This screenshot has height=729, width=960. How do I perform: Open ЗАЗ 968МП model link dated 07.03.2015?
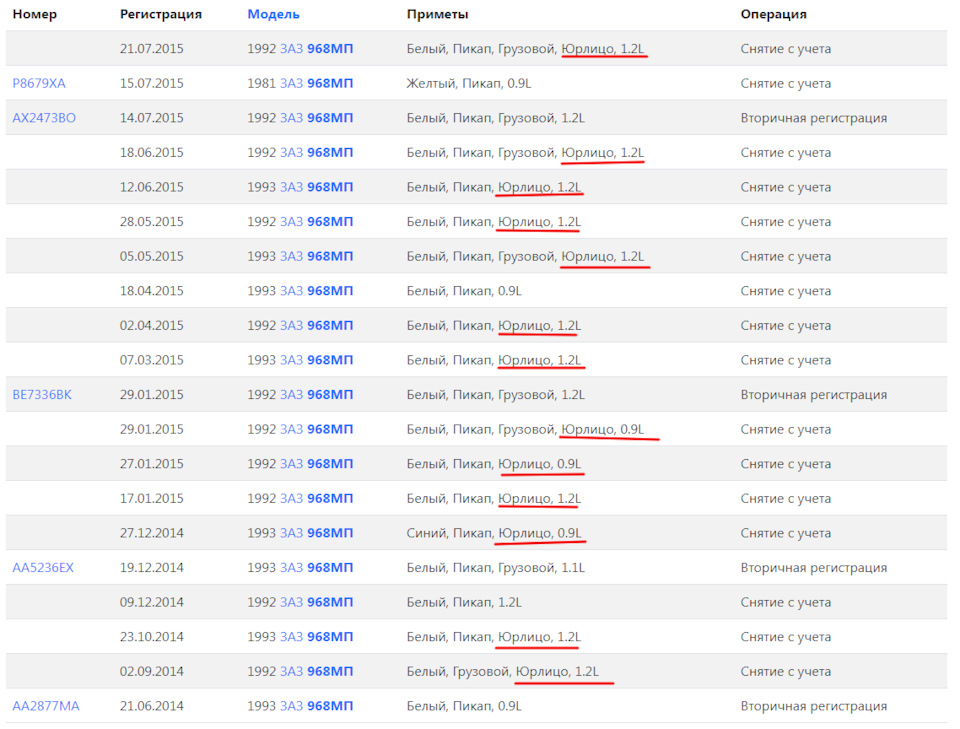pos(317,360)
